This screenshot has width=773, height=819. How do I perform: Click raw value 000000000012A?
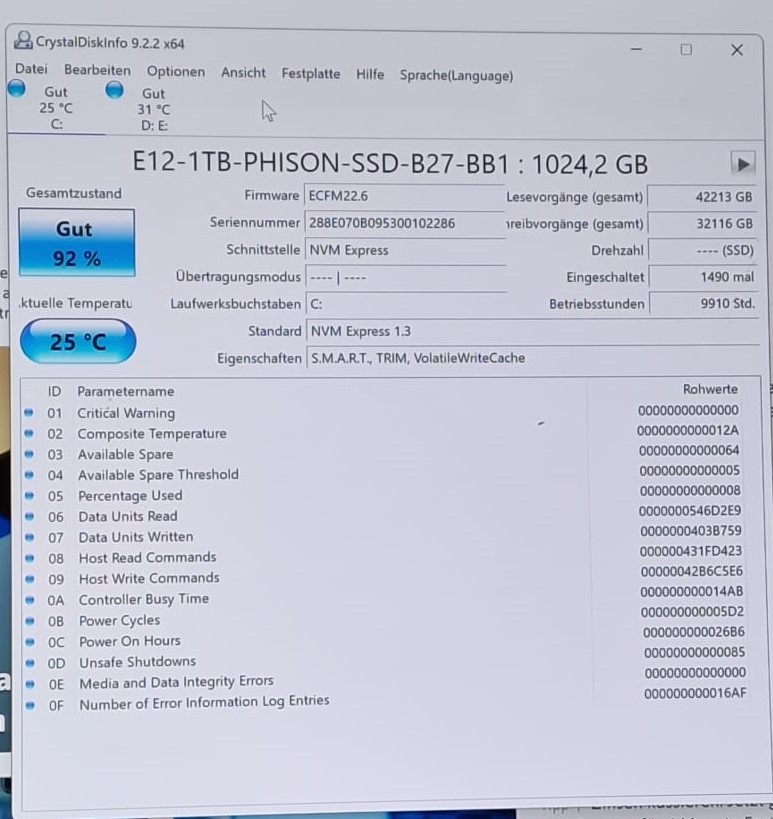coord(687,430)
